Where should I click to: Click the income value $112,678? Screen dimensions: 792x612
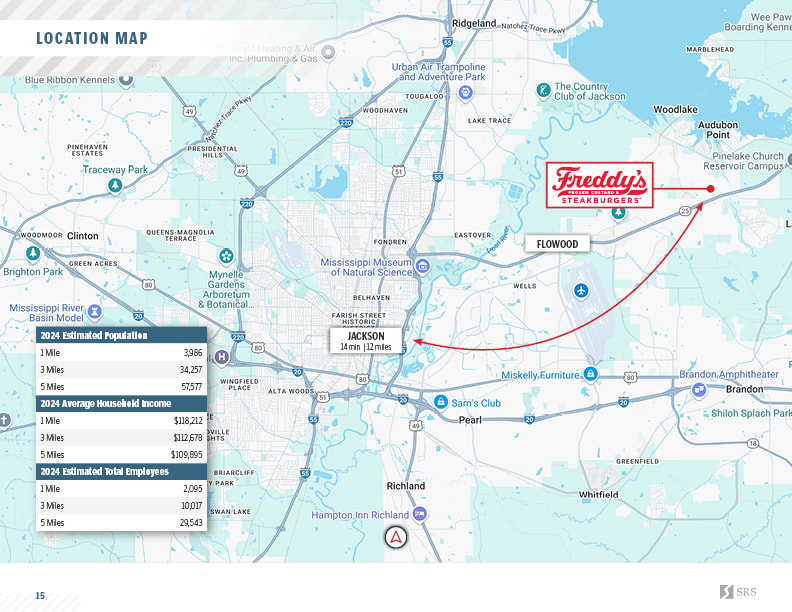click(x=188, y=438)
